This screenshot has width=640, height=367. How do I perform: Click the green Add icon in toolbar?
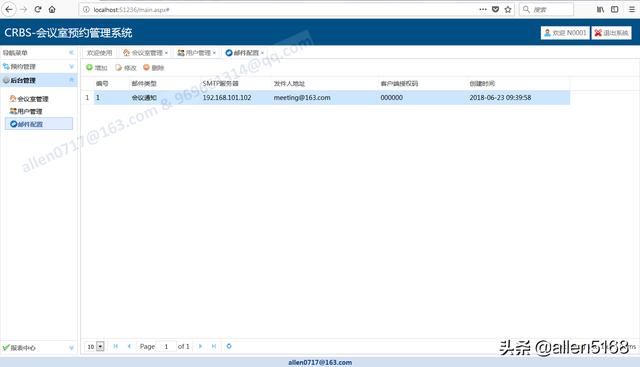click(89, 67)
